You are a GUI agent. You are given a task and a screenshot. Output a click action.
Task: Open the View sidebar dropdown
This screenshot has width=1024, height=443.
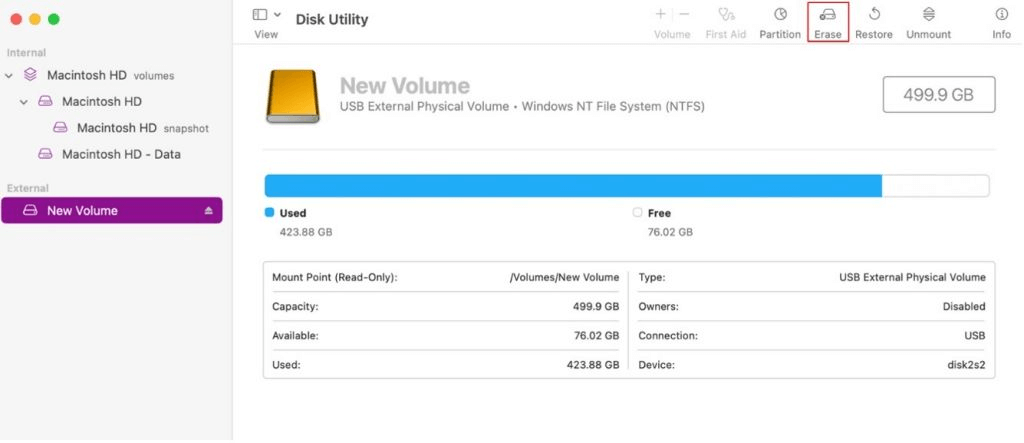coord(266,15)
